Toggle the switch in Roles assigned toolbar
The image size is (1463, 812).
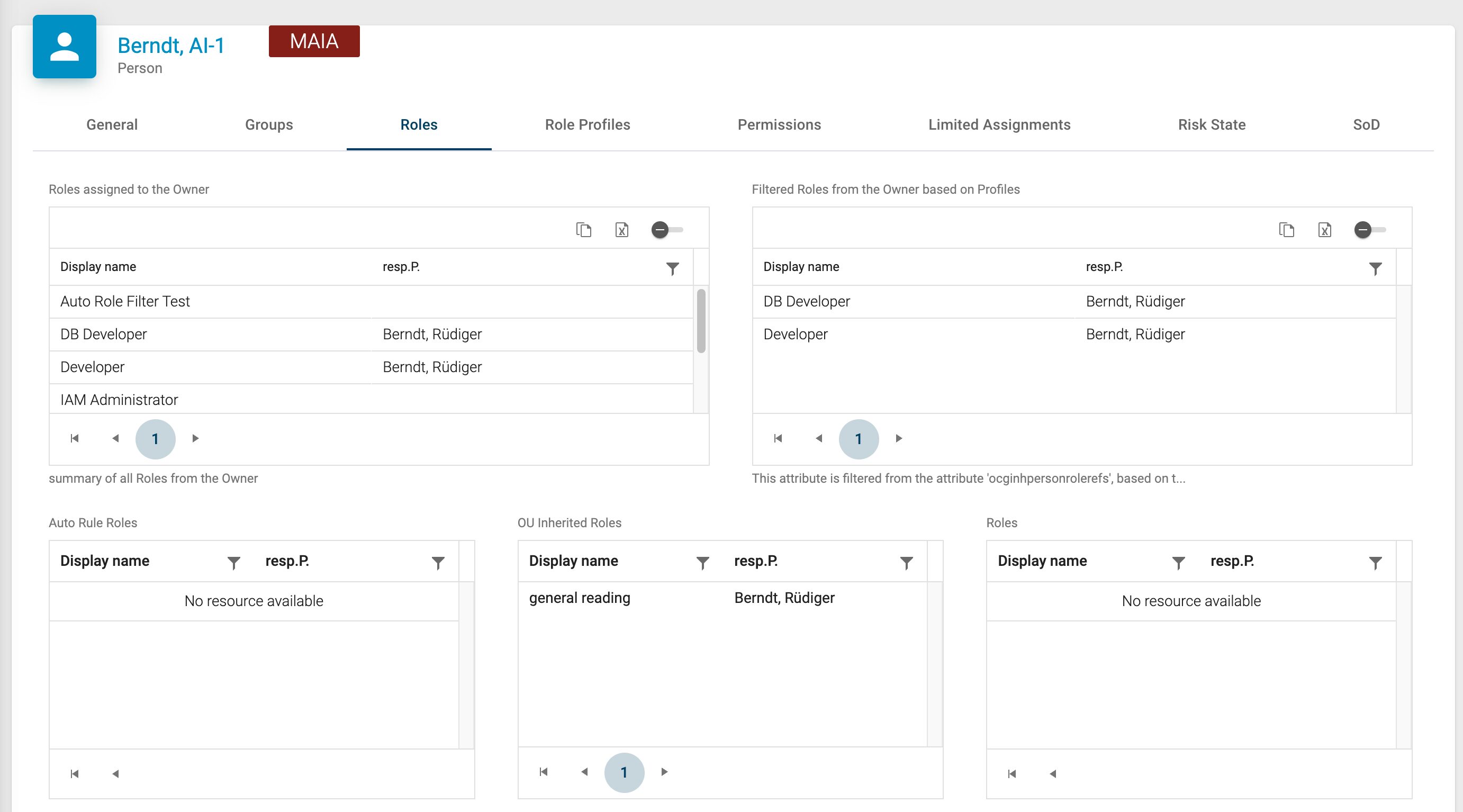pos(667,230)
